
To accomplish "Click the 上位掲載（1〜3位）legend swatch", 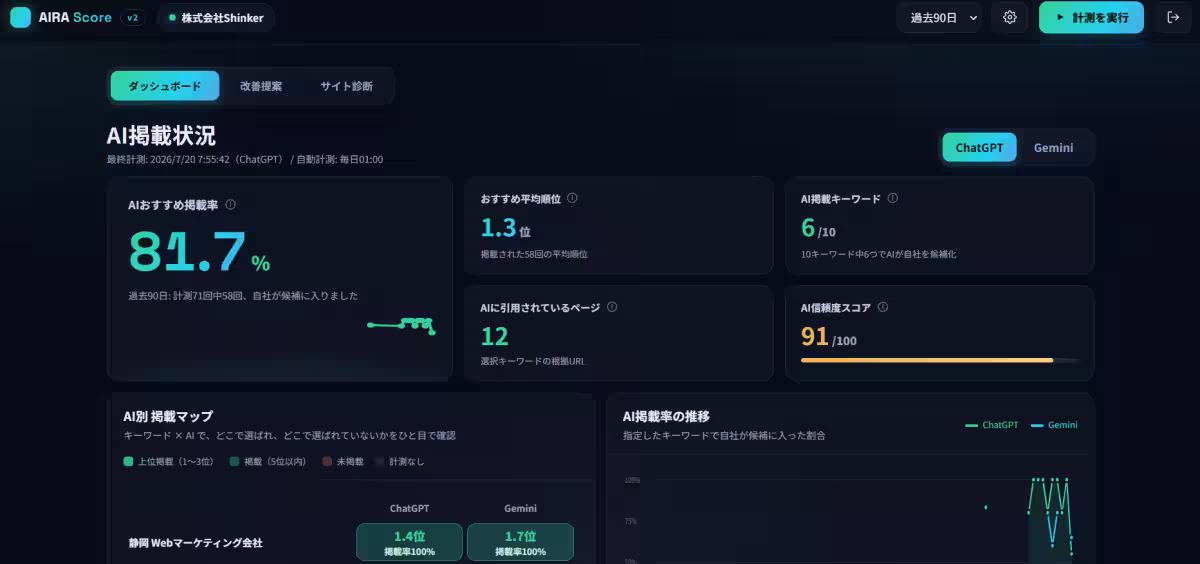I will pyautogui.click(x=128, y=461).
